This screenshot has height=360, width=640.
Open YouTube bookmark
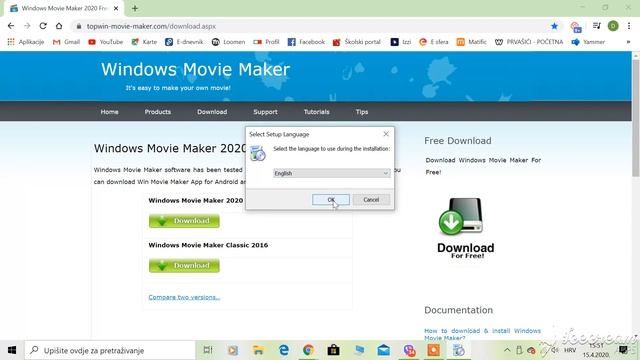tap(105, 42)
